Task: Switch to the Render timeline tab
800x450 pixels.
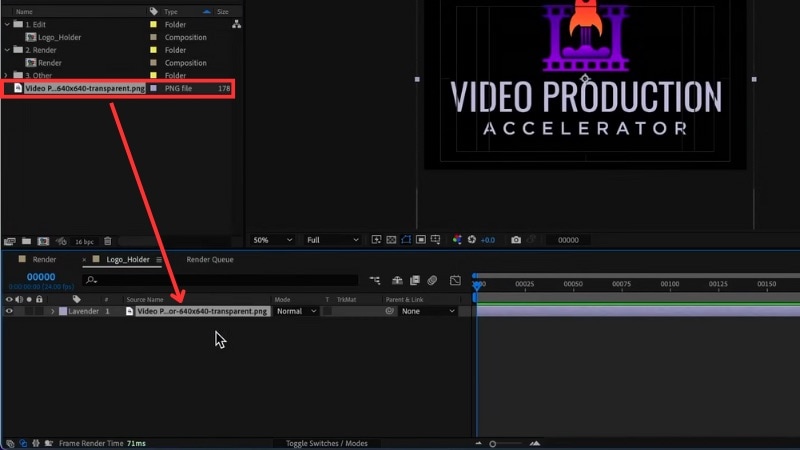Action: (44, 260)
